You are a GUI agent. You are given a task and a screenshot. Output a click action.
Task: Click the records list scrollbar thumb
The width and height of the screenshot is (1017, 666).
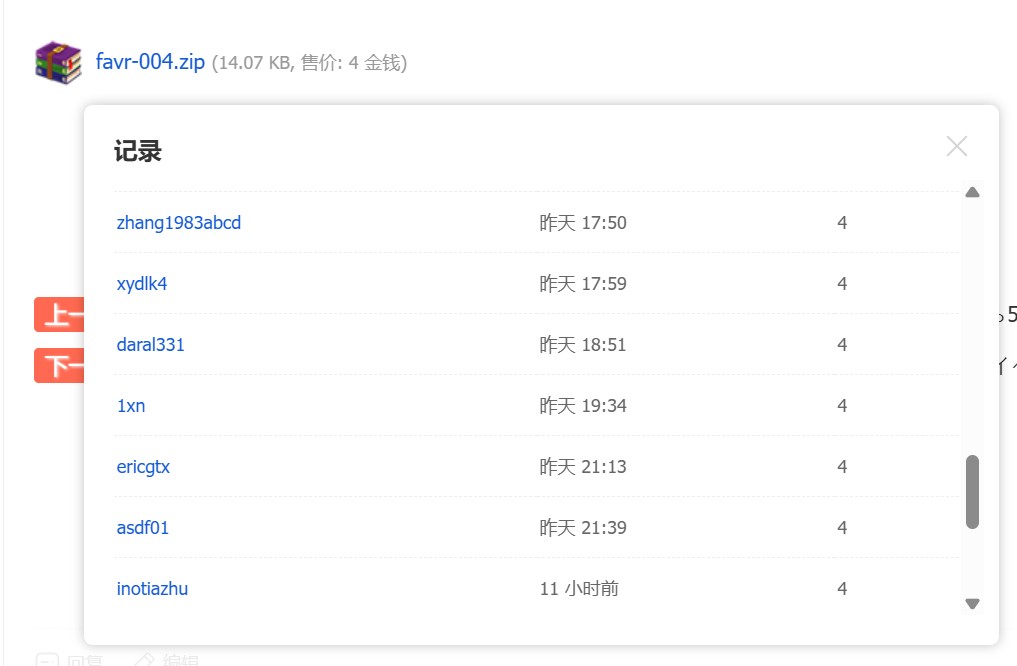[x=972, y=492]
